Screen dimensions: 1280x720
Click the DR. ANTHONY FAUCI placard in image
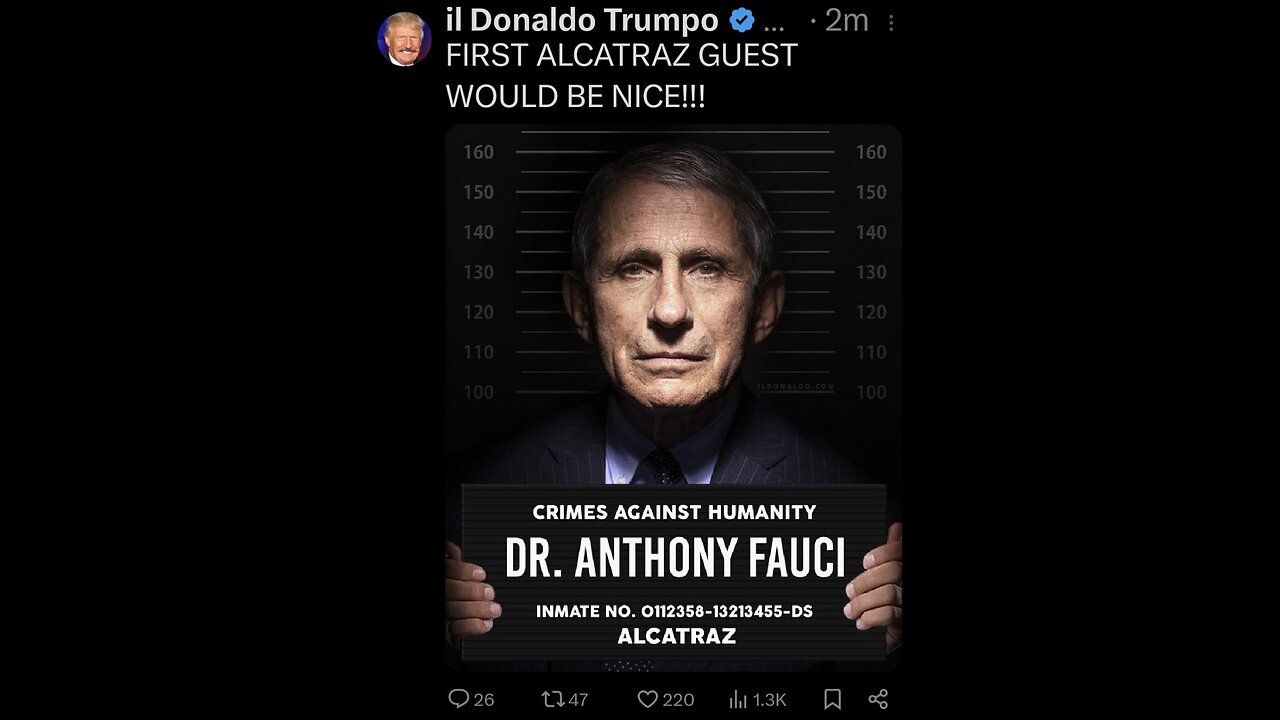point(675,557)
